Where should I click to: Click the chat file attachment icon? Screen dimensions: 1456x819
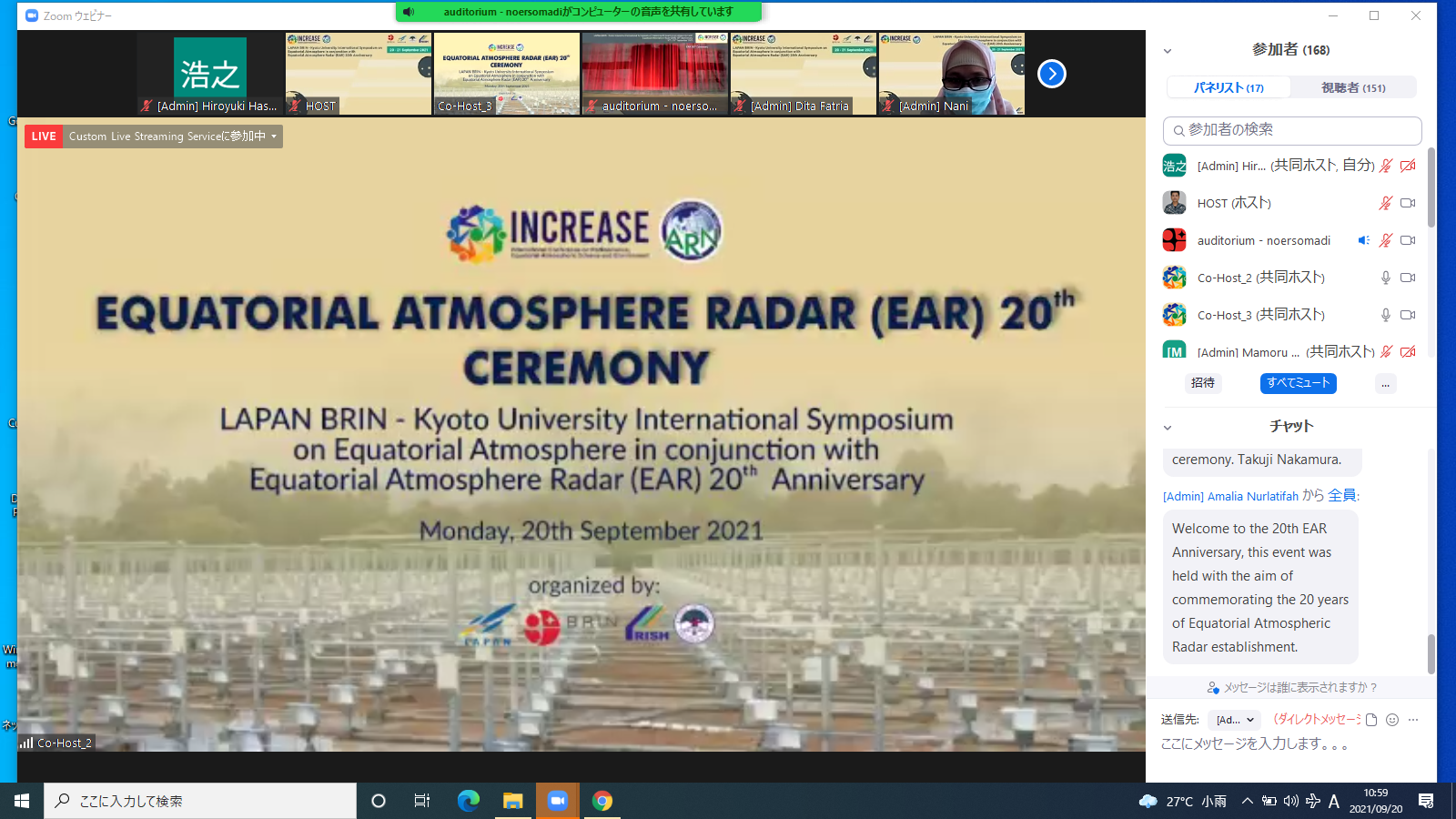pos(1371,720)
